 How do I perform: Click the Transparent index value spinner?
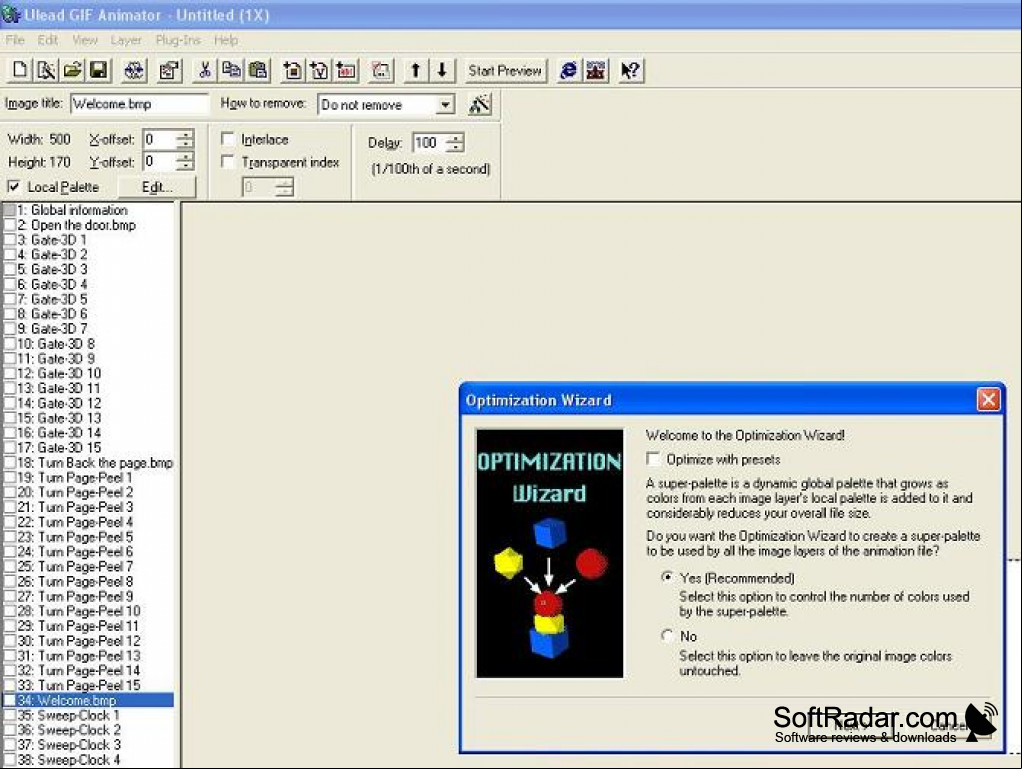pos(284,188)
